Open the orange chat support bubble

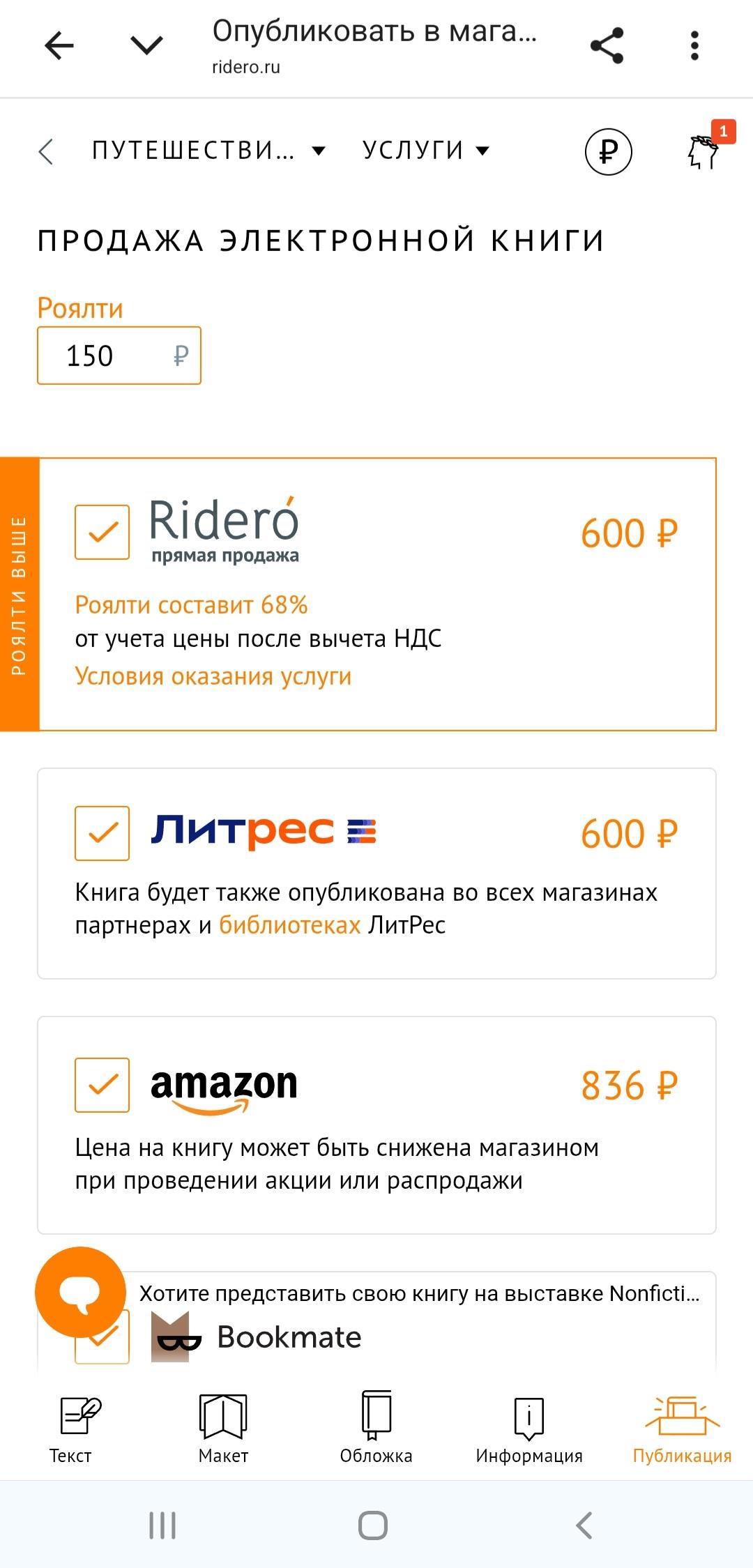click(x=80, y=1292)
